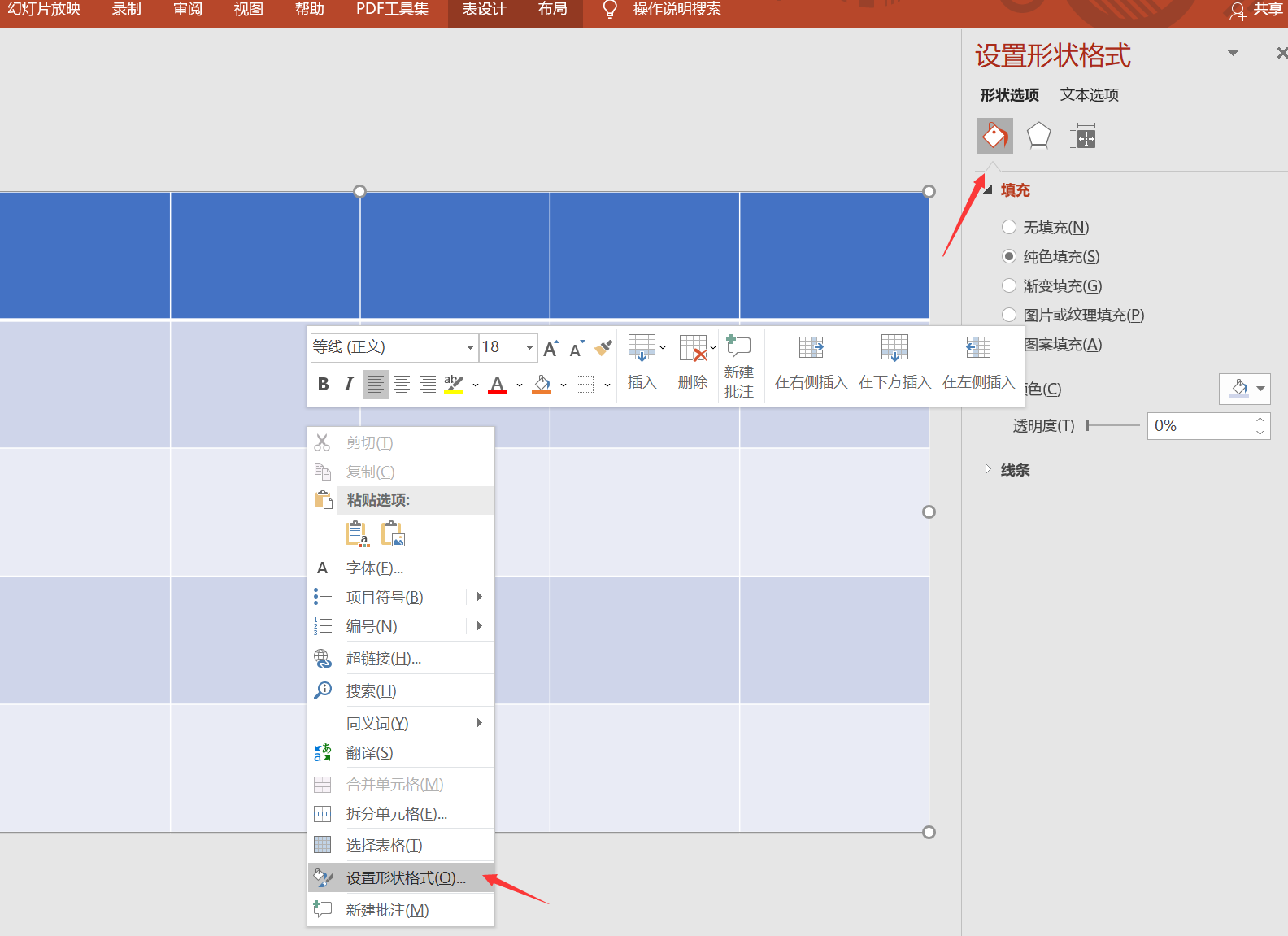The height and width of the screenshot is (936, 1288).
Task: Toggle italic in the mini toolbar
Action: pyautogui.click(x=349, y=384)
